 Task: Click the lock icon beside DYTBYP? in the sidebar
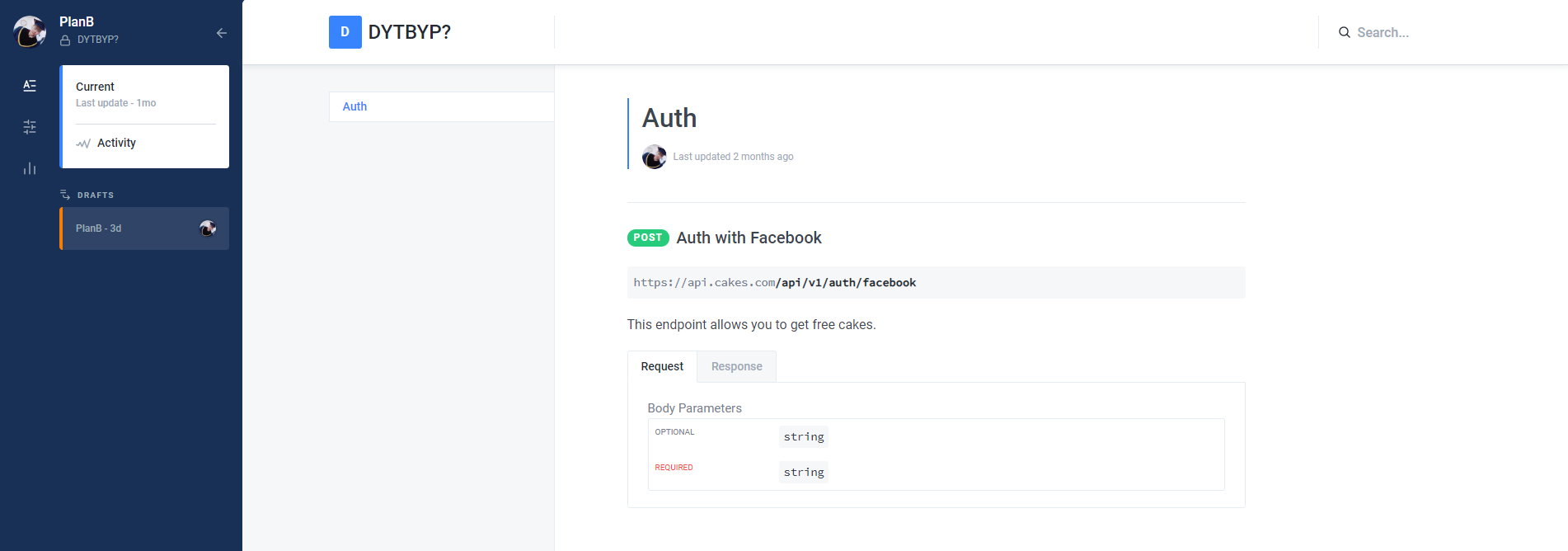[65, 40]
